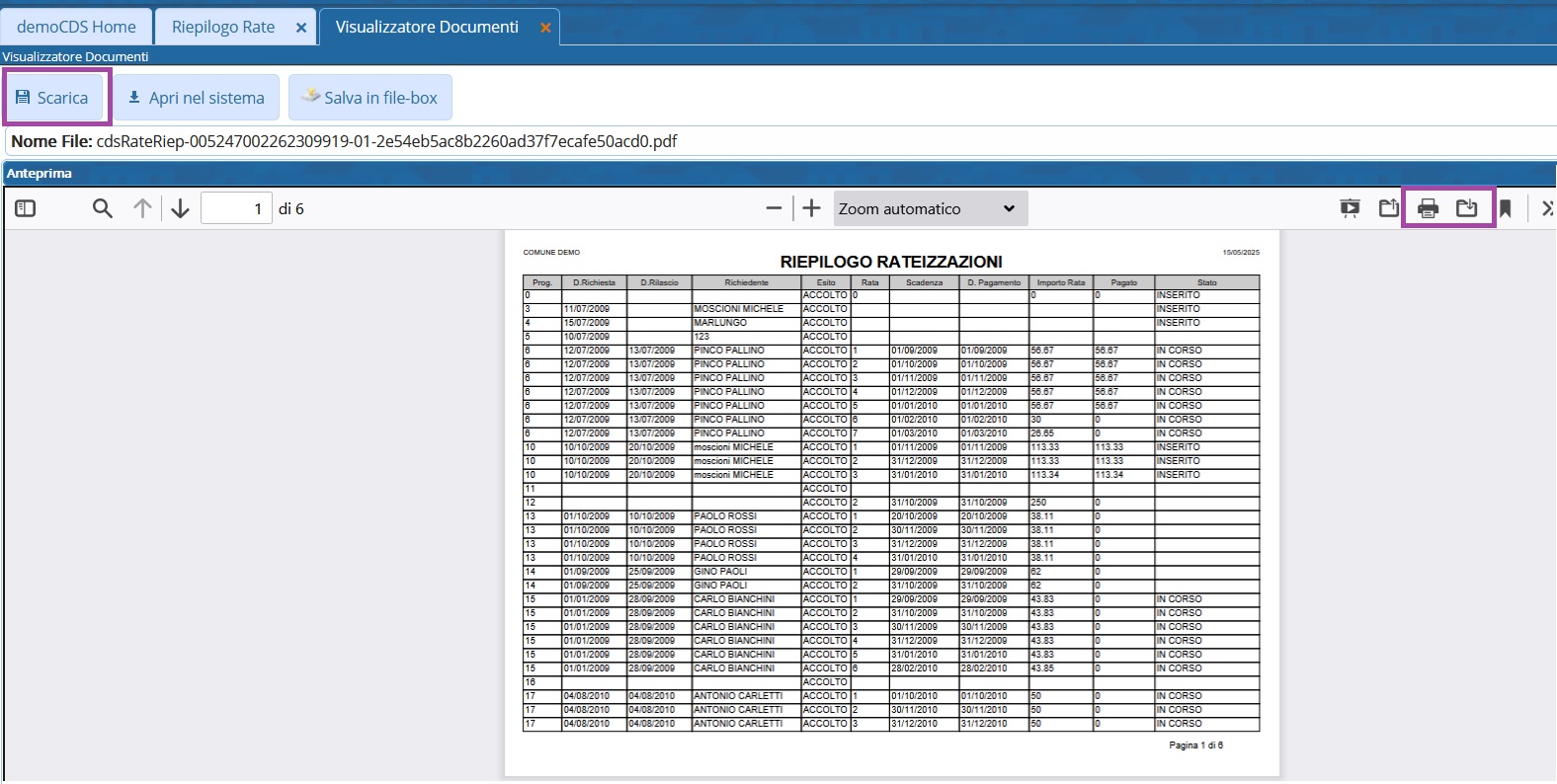Switch to the Riepilogo Rate tab
1557x784 pixels.
(x=223, y=27)
